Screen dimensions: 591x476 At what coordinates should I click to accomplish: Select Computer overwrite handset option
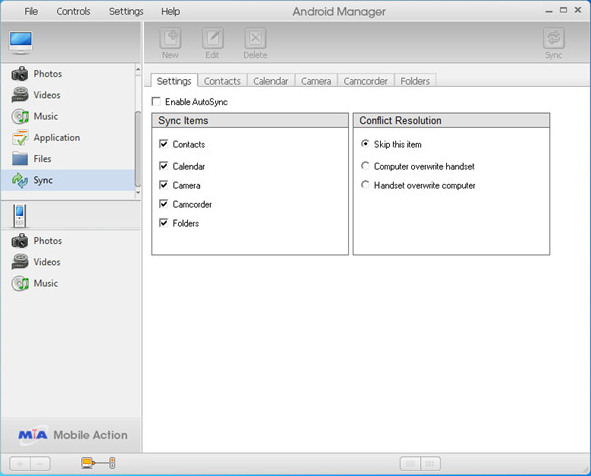pos(365,166)
